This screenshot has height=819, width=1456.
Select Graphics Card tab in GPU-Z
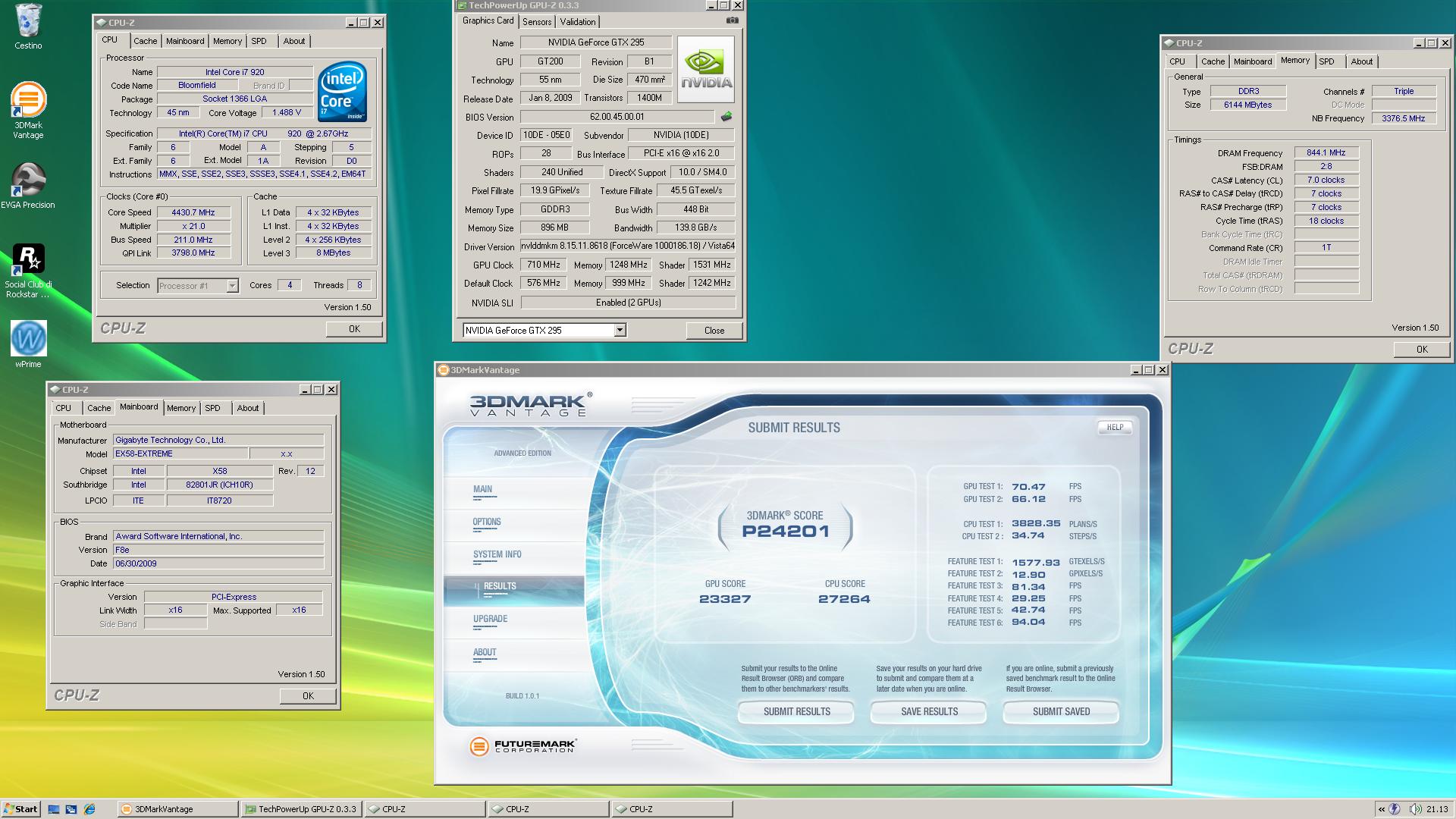[x=488, y=21]
